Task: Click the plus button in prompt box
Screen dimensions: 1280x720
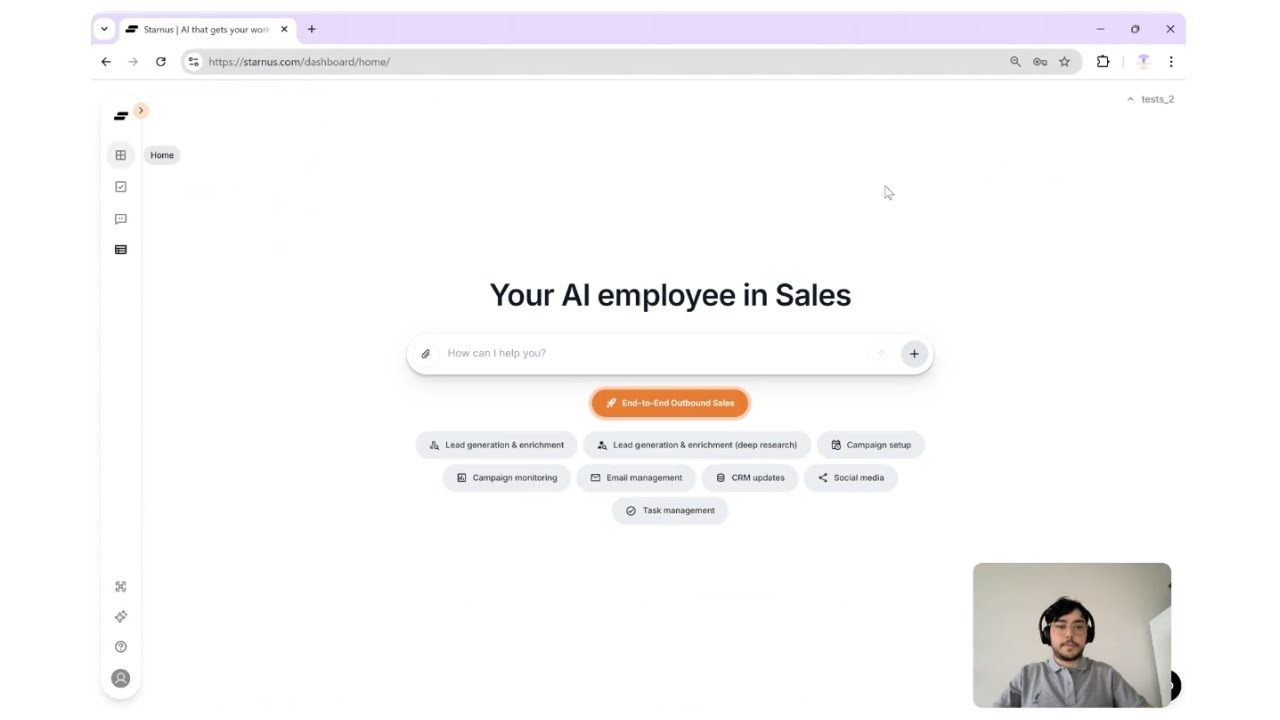Action: pyautogui.click(x=914, y=354)
